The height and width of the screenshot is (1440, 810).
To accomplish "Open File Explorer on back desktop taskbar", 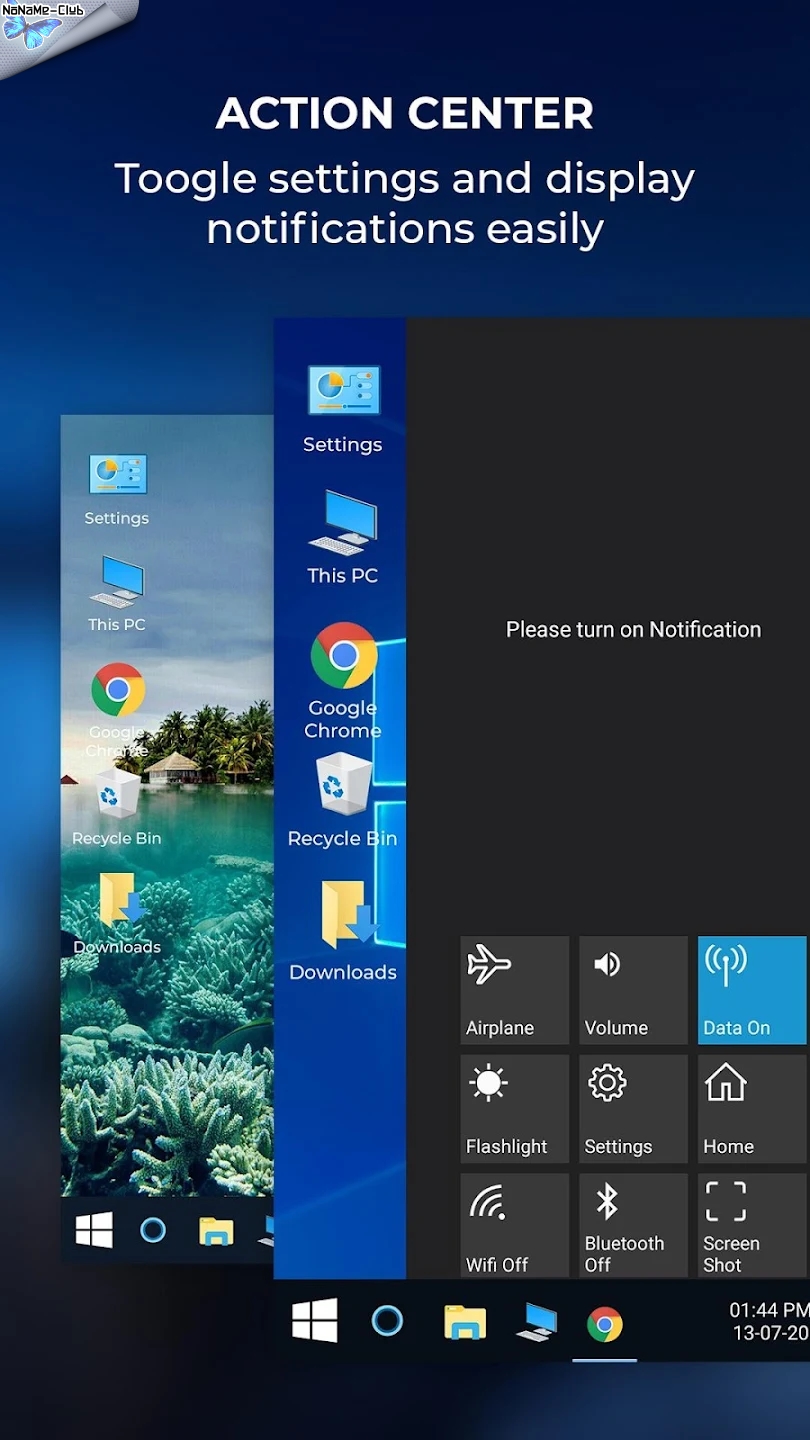I will tap(216, 1231).
